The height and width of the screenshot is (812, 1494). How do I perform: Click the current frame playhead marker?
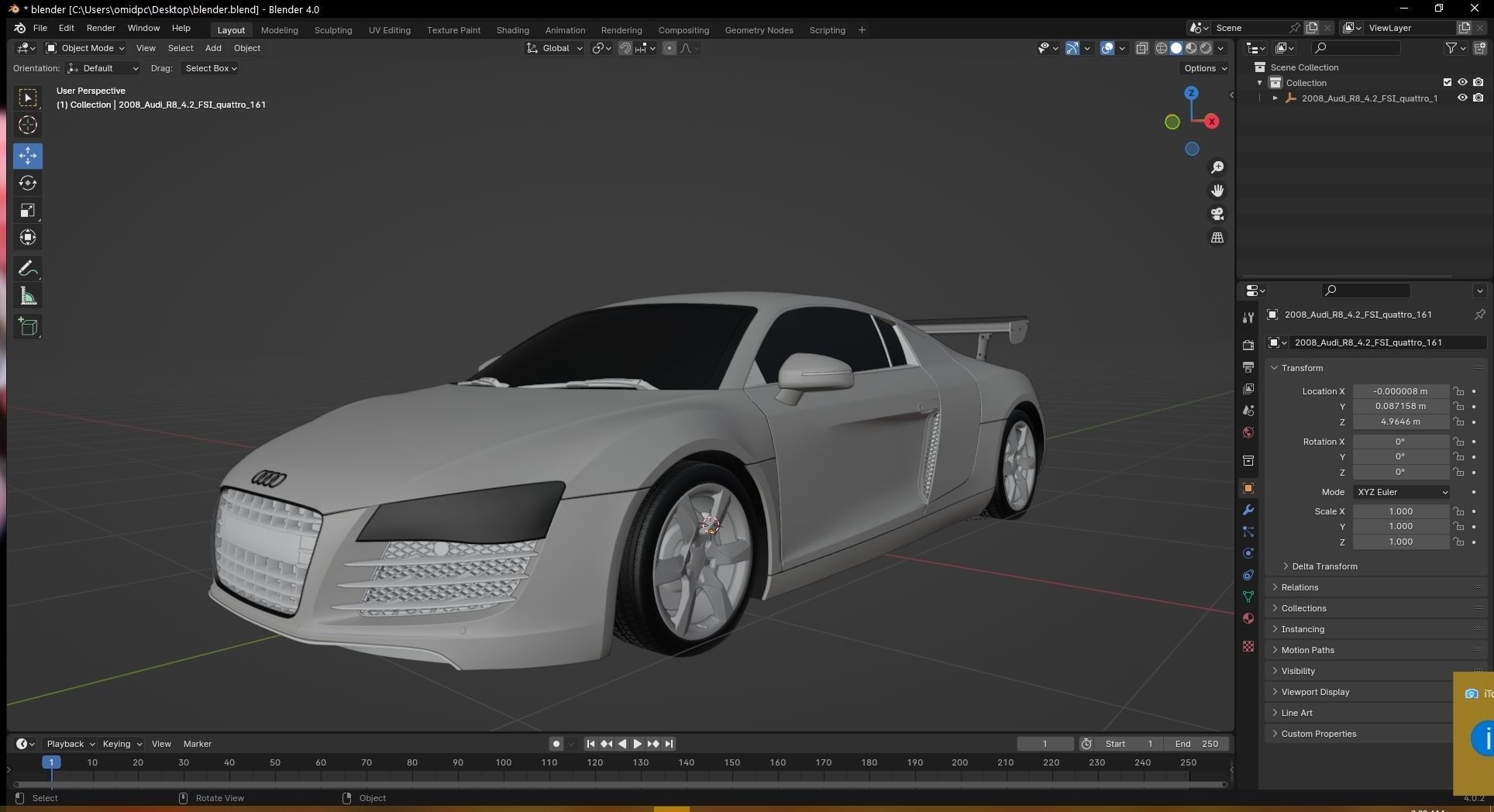point(51,762)
